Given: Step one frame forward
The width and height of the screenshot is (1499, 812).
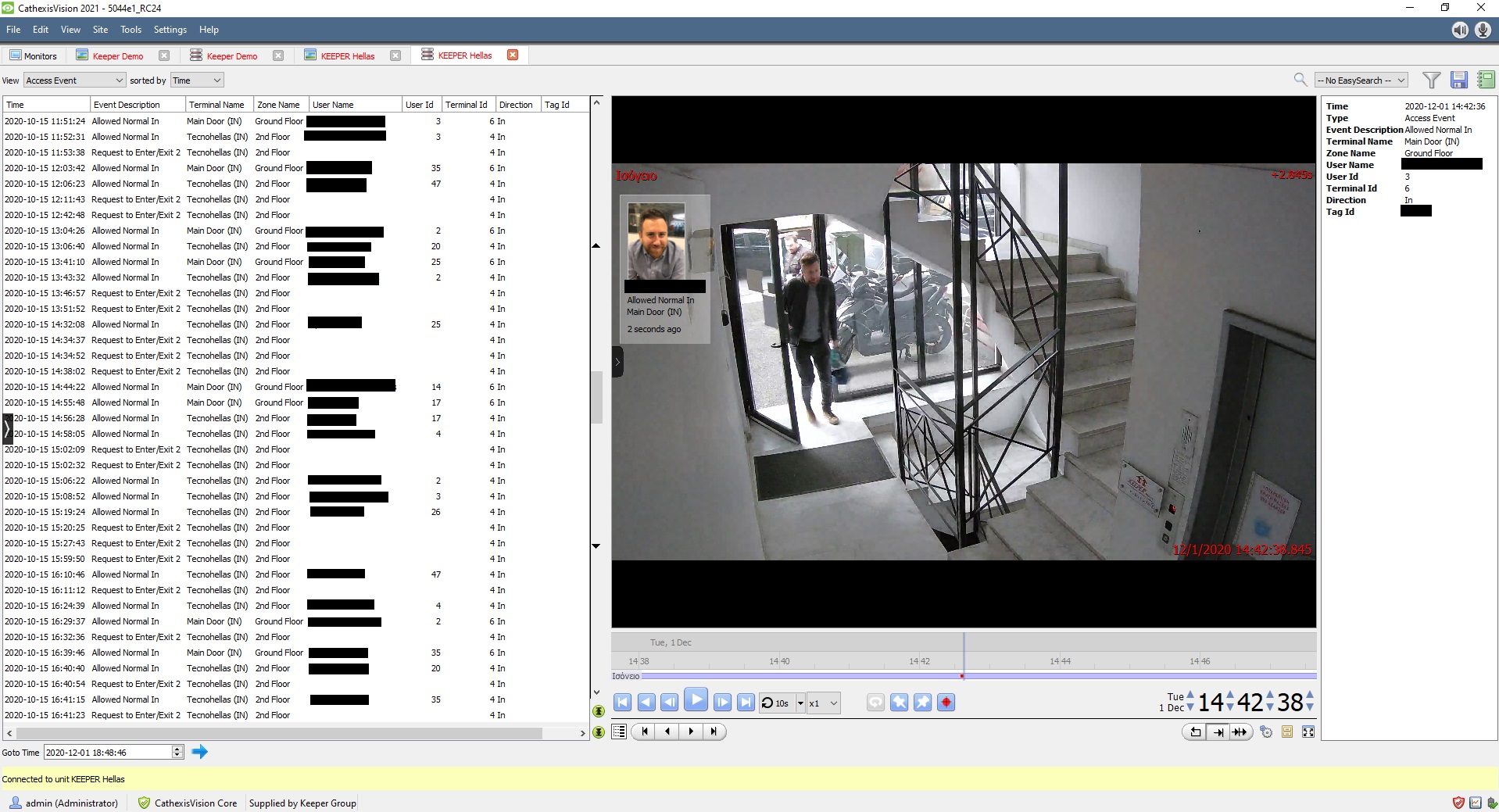Looking at the screenshot, I should [722, 703].
